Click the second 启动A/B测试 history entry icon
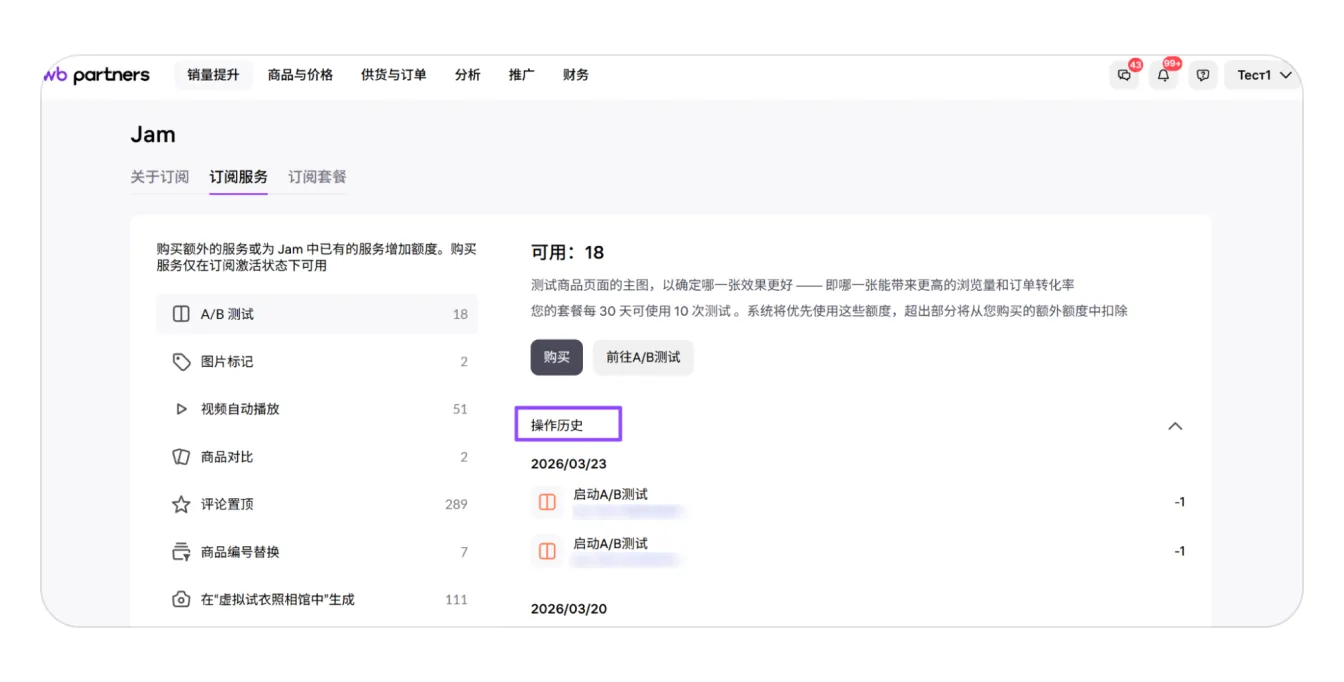Viewport: 1344px width, 682px height. pos(547,551)
